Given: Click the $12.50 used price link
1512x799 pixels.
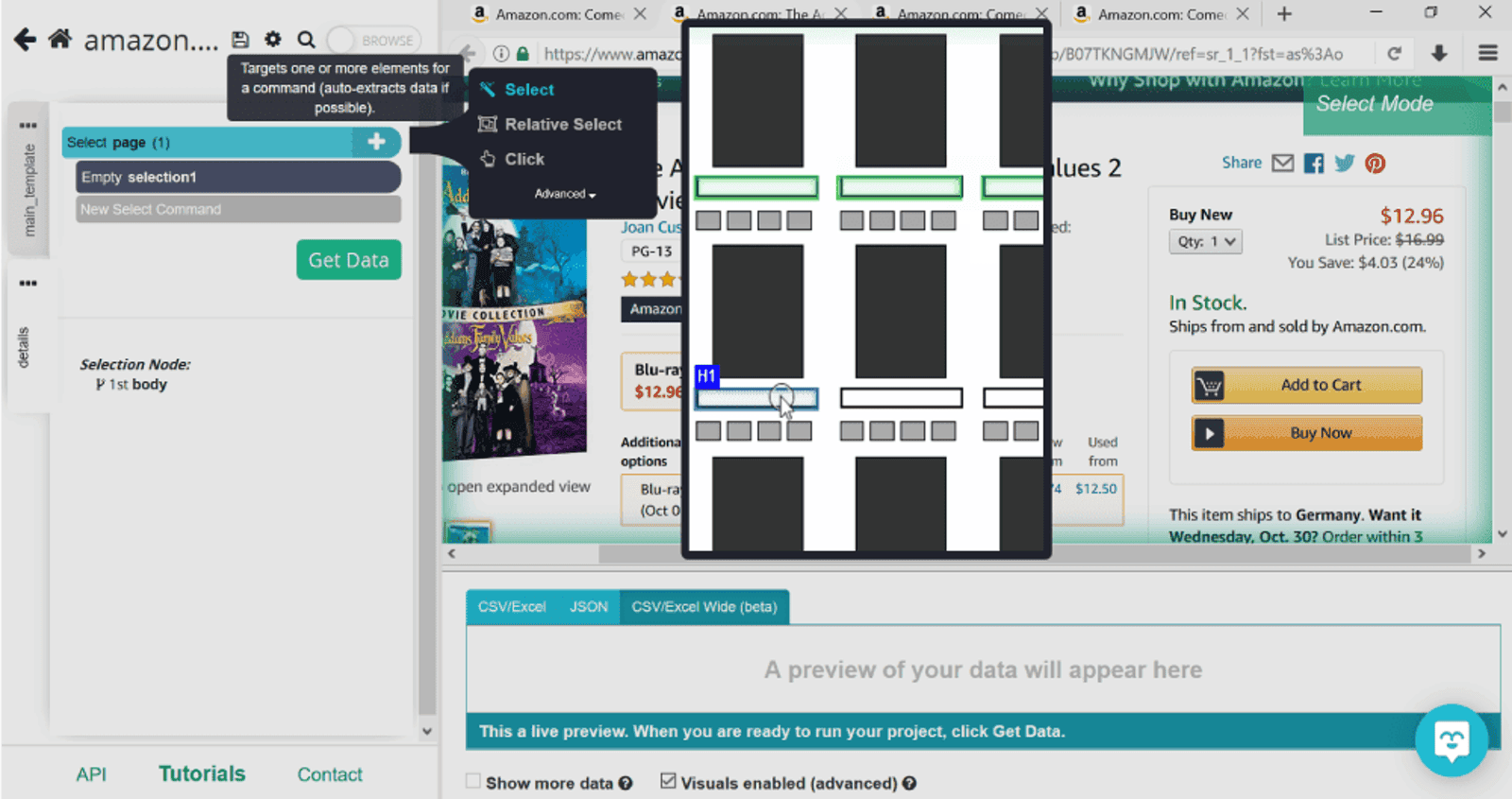Looking at the screenshot, I should tap(1095, 488).
